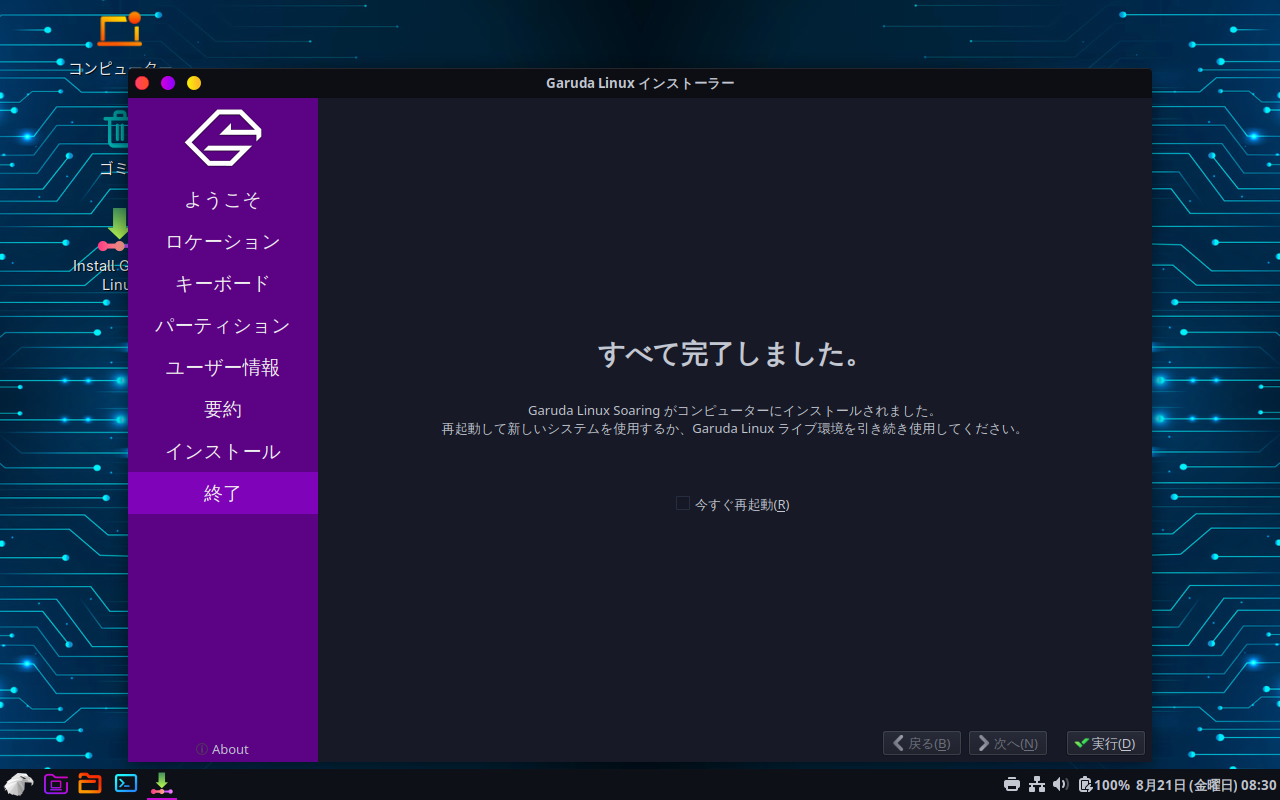Click the purple window button in the title bar
The height and width of the screenshot is (800, 1280).
point(168,83)
